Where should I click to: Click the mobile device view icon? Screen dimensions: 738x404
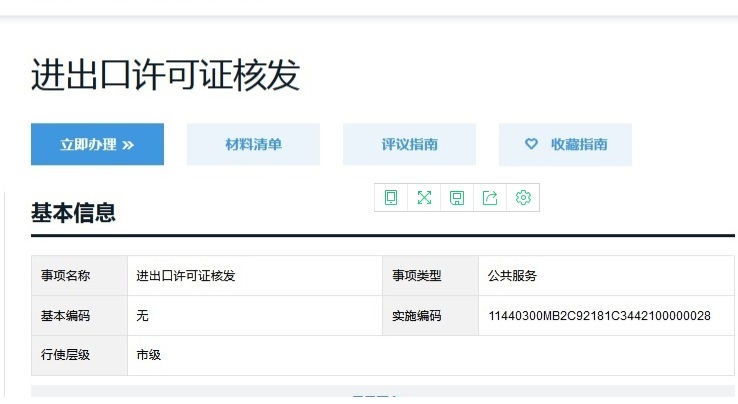pos(391,198)
